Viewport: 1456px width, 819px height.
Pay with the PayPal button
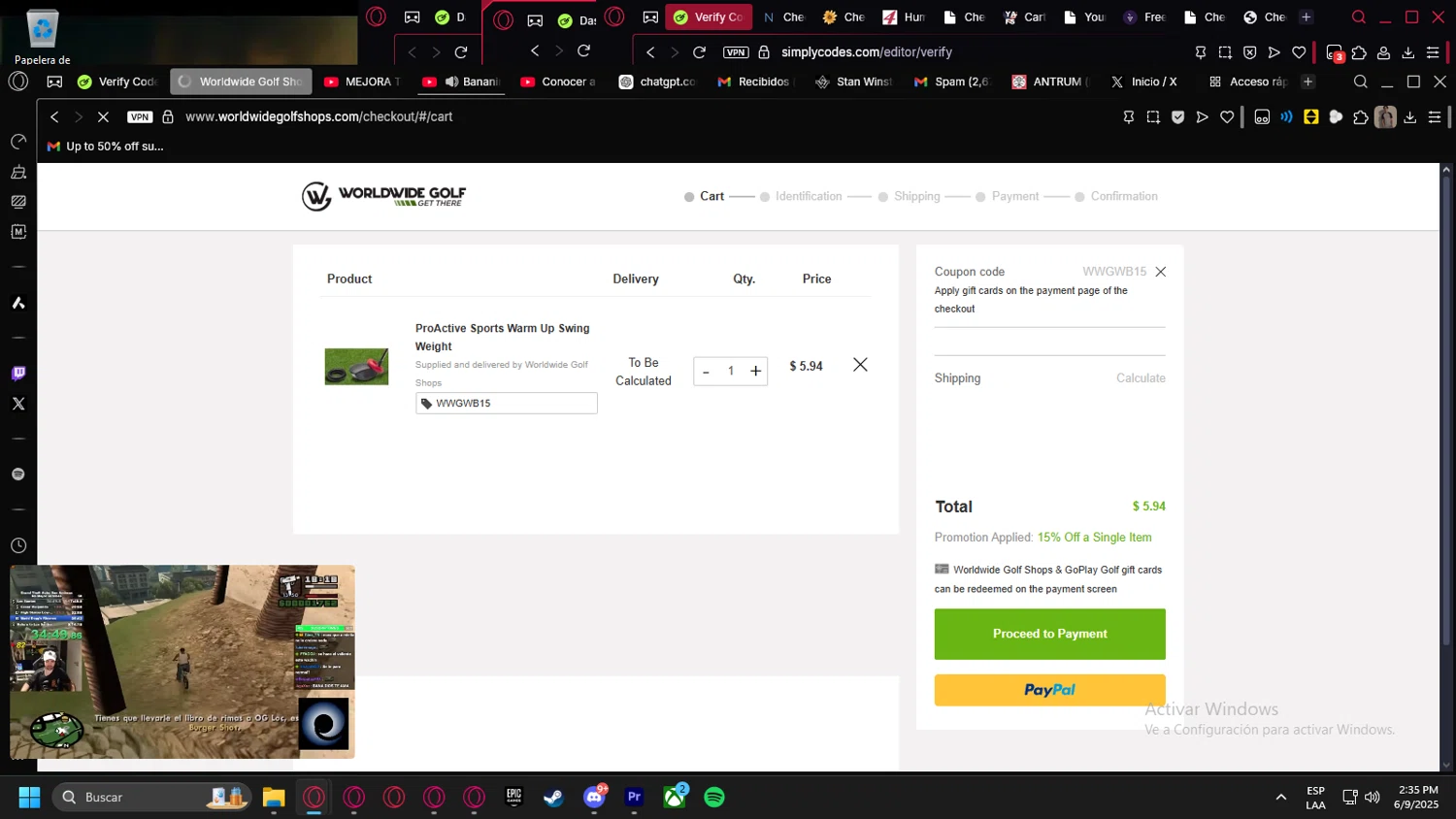[x=1050, y=690]
